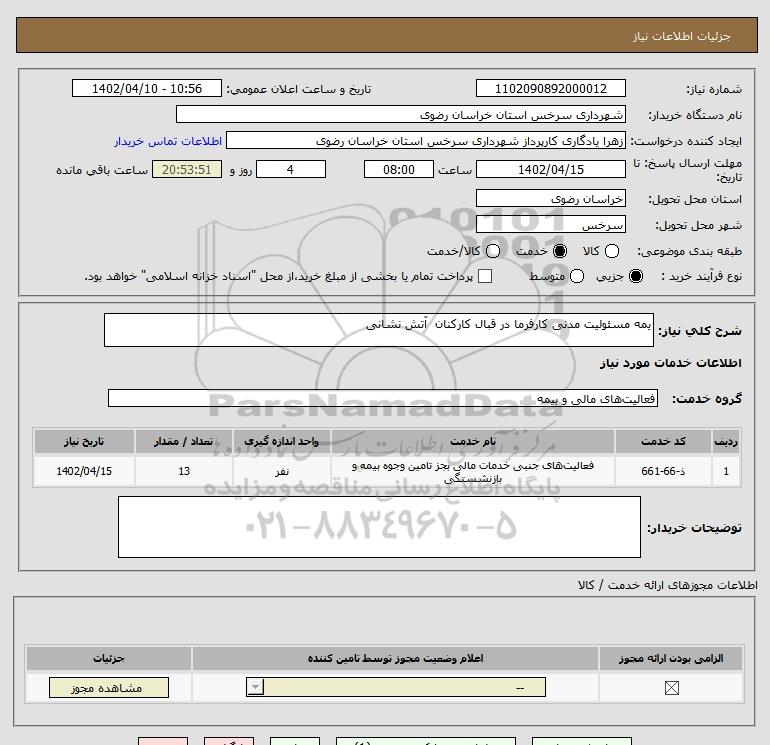The height and width of the screenshot is (745, 770).
Task: Toggle the الزامی بودن ارائه مجوز checkbox
Action: click(671, 688)
